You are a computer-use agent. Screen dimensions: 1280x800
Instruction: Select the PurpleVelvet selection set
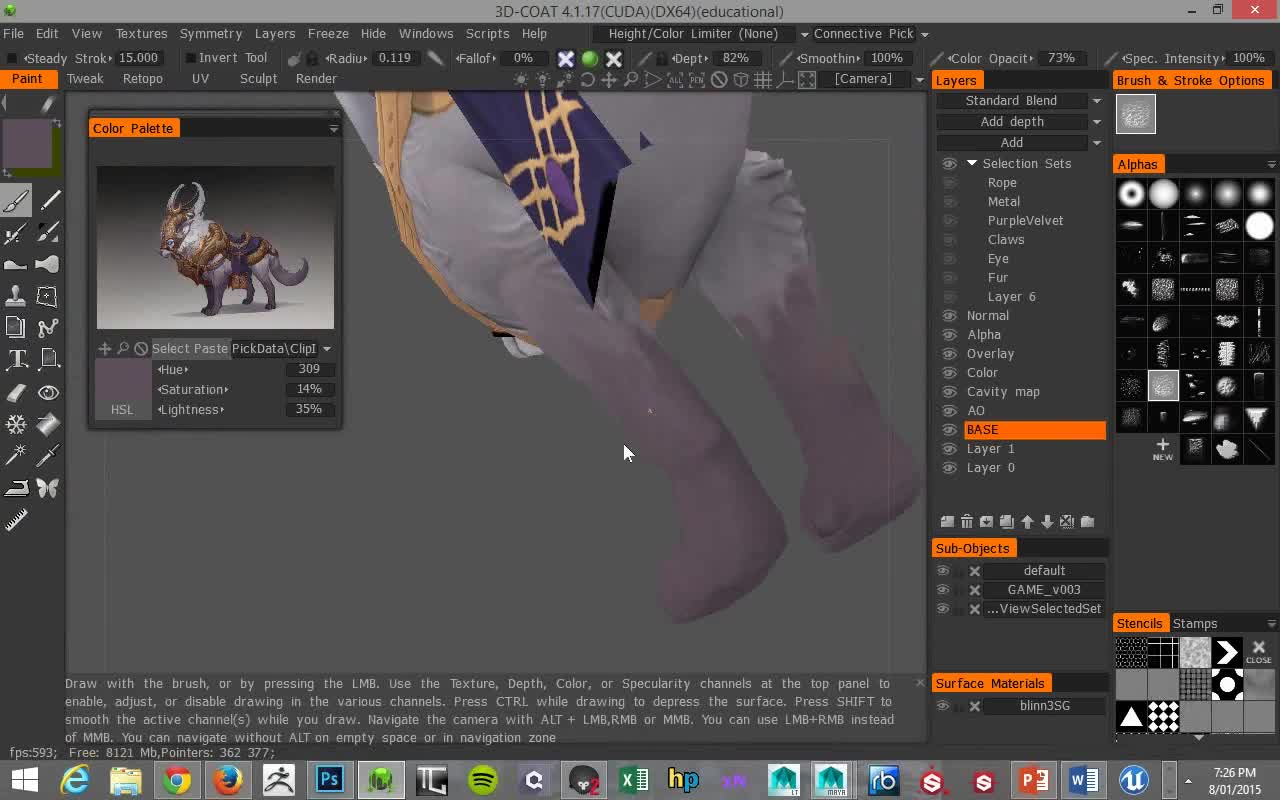(1025, 221)
